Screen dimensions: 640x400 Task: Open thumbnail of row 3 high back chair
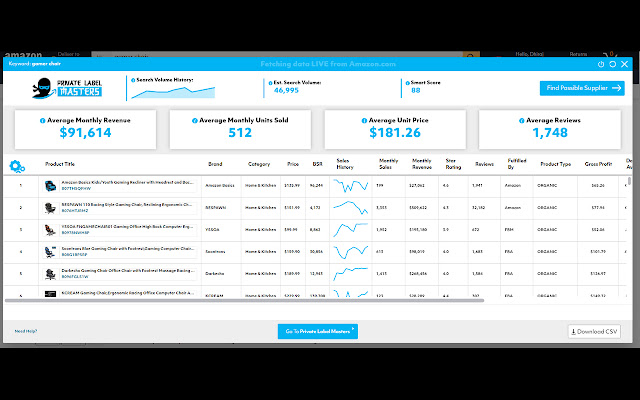[50, 230]
